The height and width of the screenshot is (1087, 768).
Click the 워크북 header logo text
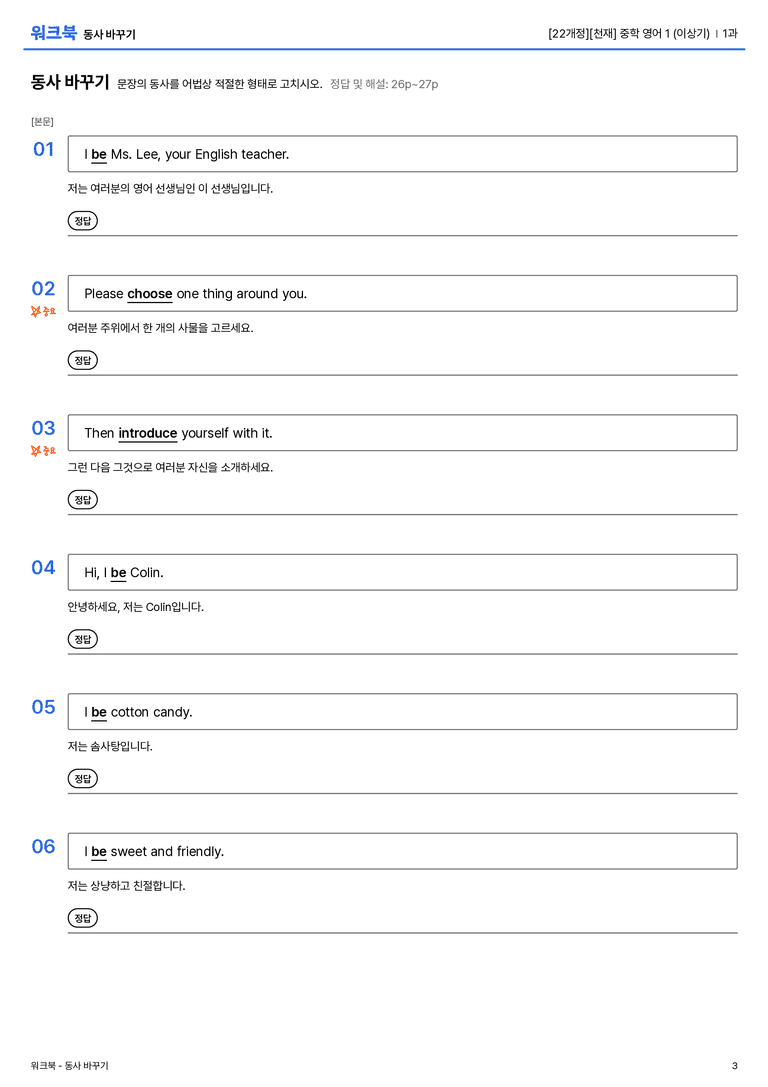click(x=53, y=33)
